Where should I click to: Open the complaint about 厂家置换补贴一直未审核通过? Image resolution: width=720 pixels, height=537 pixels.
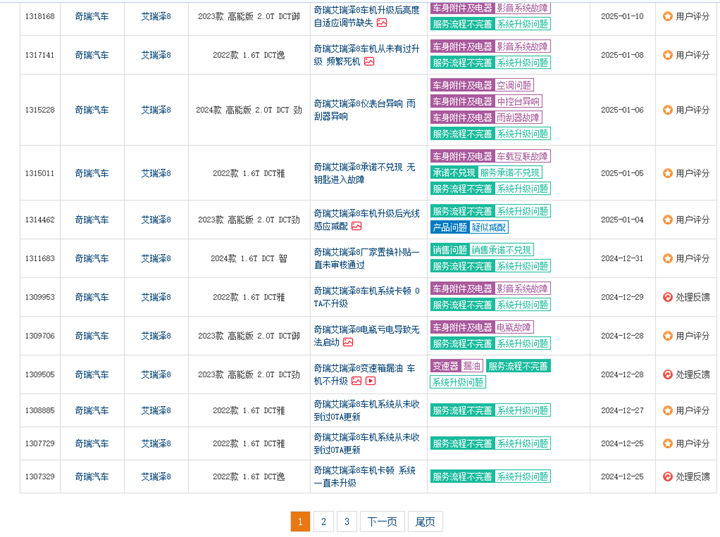[x=366, y=258]
